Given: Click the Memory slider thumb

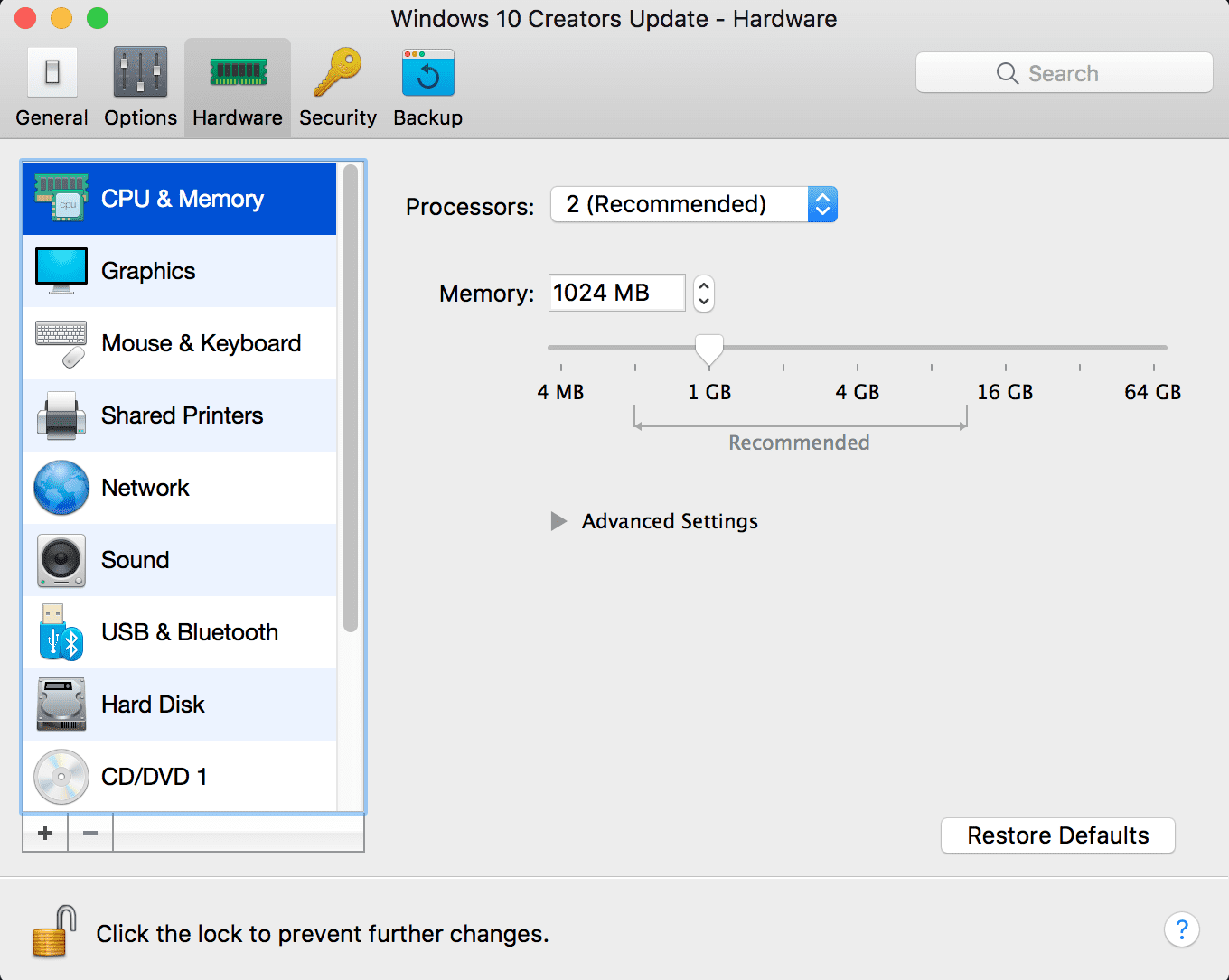Looking at the screenshot, I should 709,350.
